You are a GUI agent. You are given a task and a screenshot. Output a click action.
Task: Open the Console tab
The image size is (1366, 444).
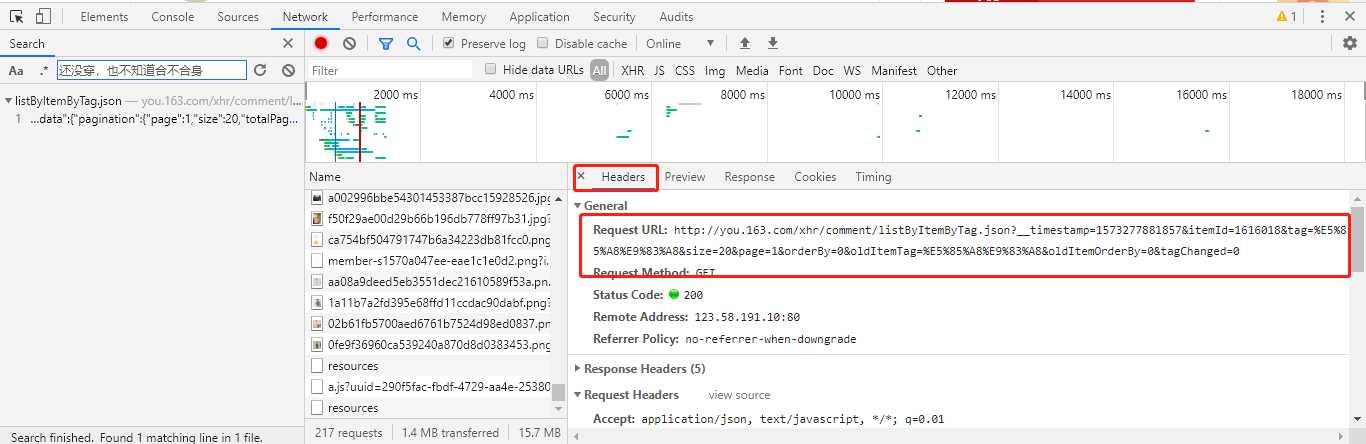click(173, 16)
